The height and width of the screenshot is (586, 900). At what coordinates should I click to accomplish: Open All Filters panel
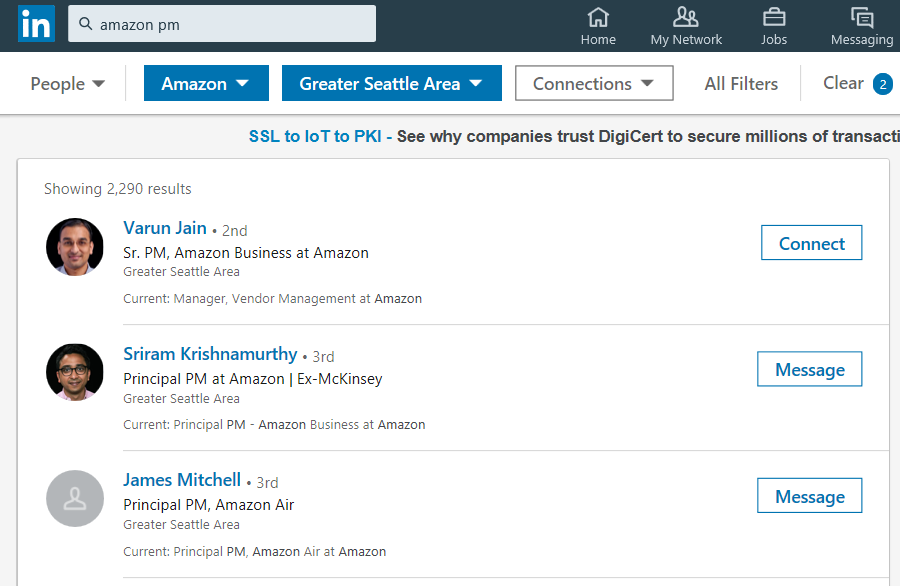pos(741,84)
